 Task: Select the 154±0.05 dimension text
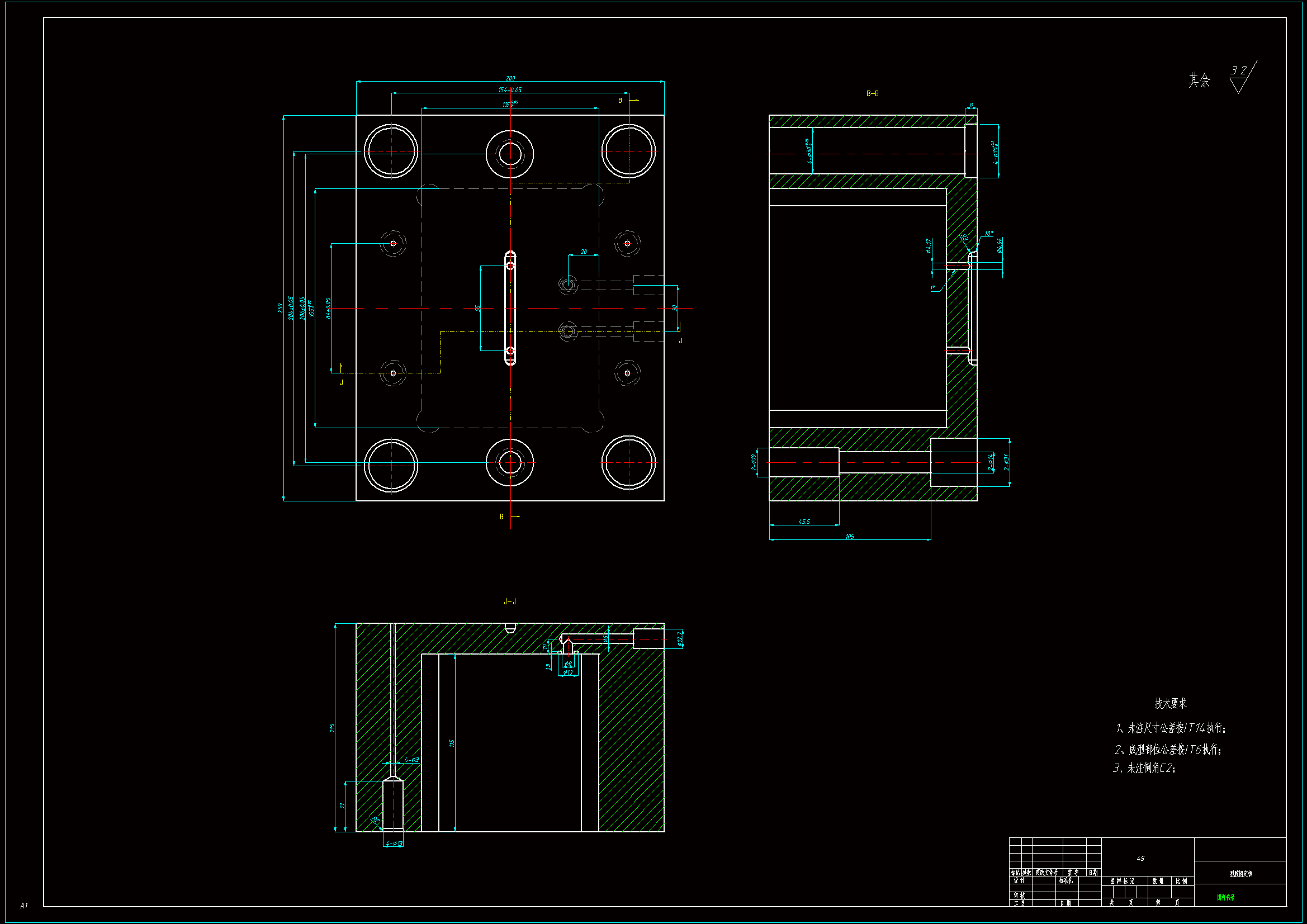click(509, 90)
